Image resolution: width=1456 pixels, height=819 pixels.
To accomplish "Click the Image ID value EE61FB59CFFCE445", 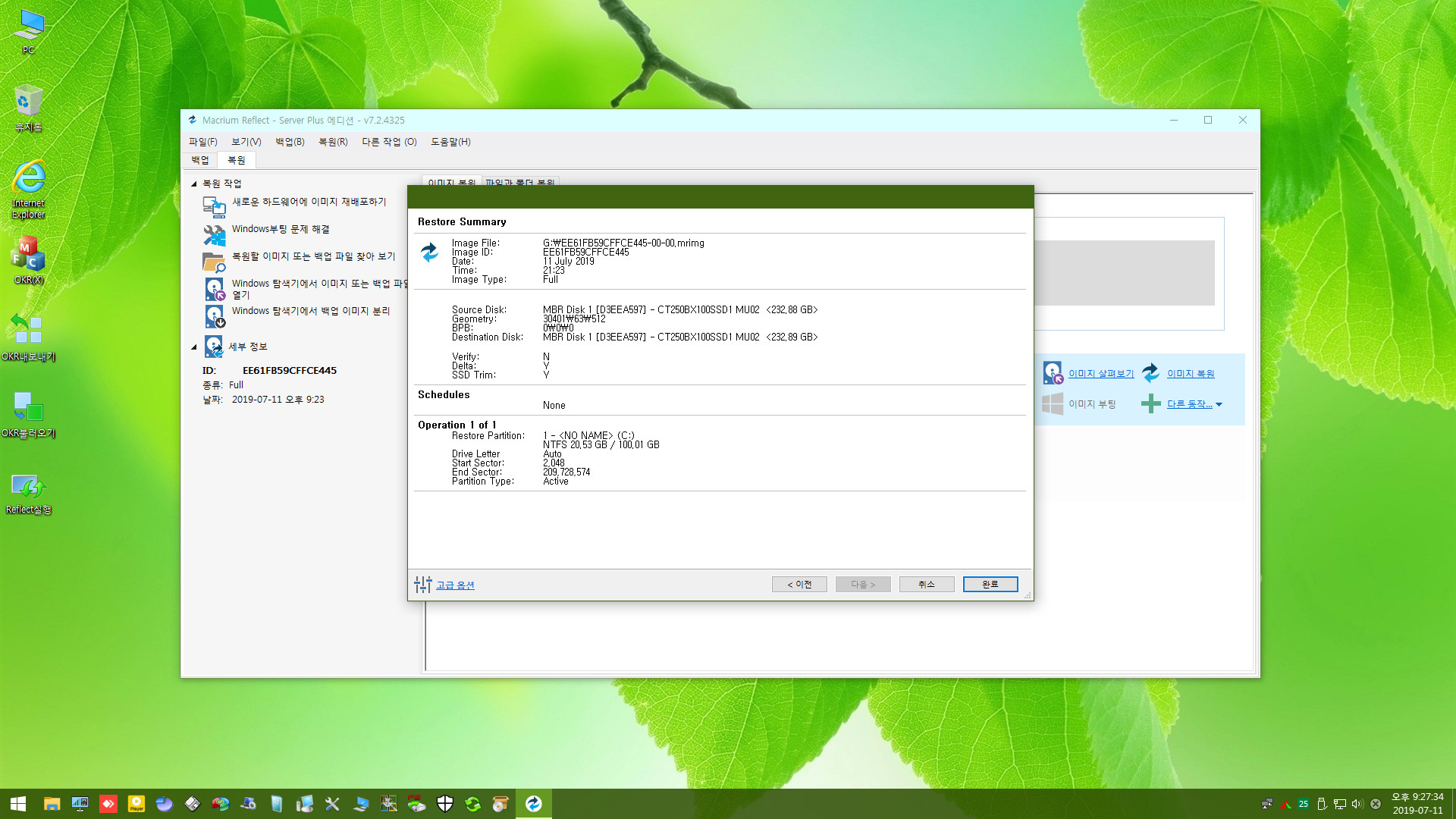I will (x=585, y=253).
